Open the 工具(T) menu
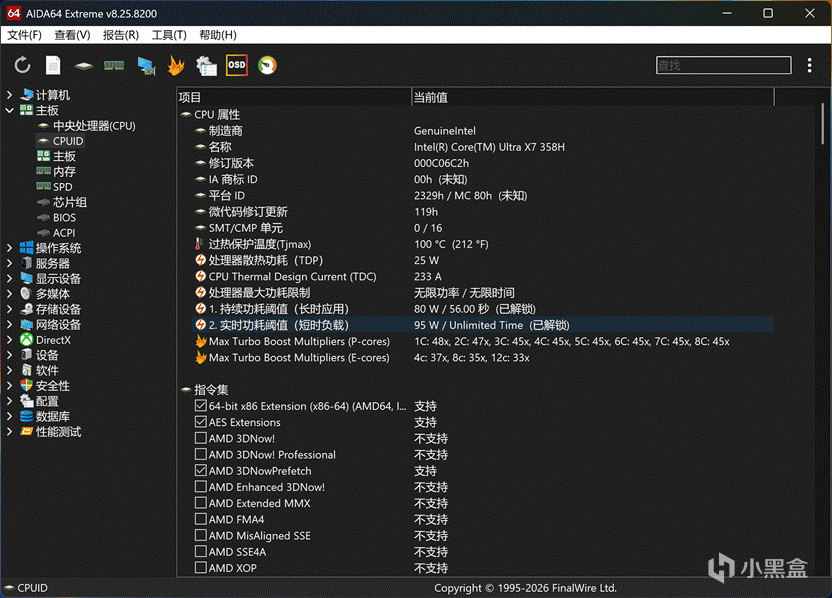This screenshot has height=598, width=832. tap(169, 35)
